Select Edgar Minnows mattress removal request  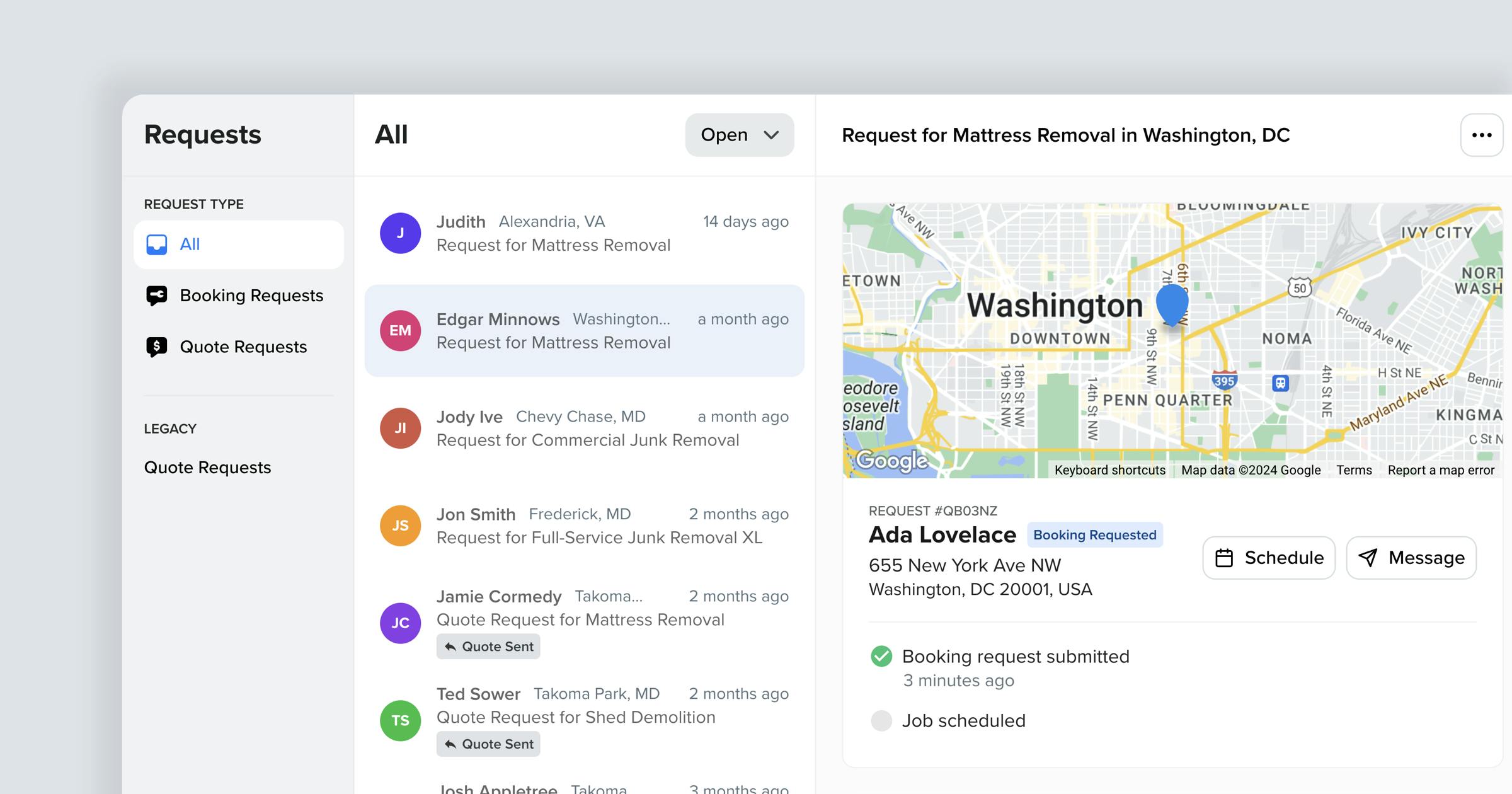point(585,330)
